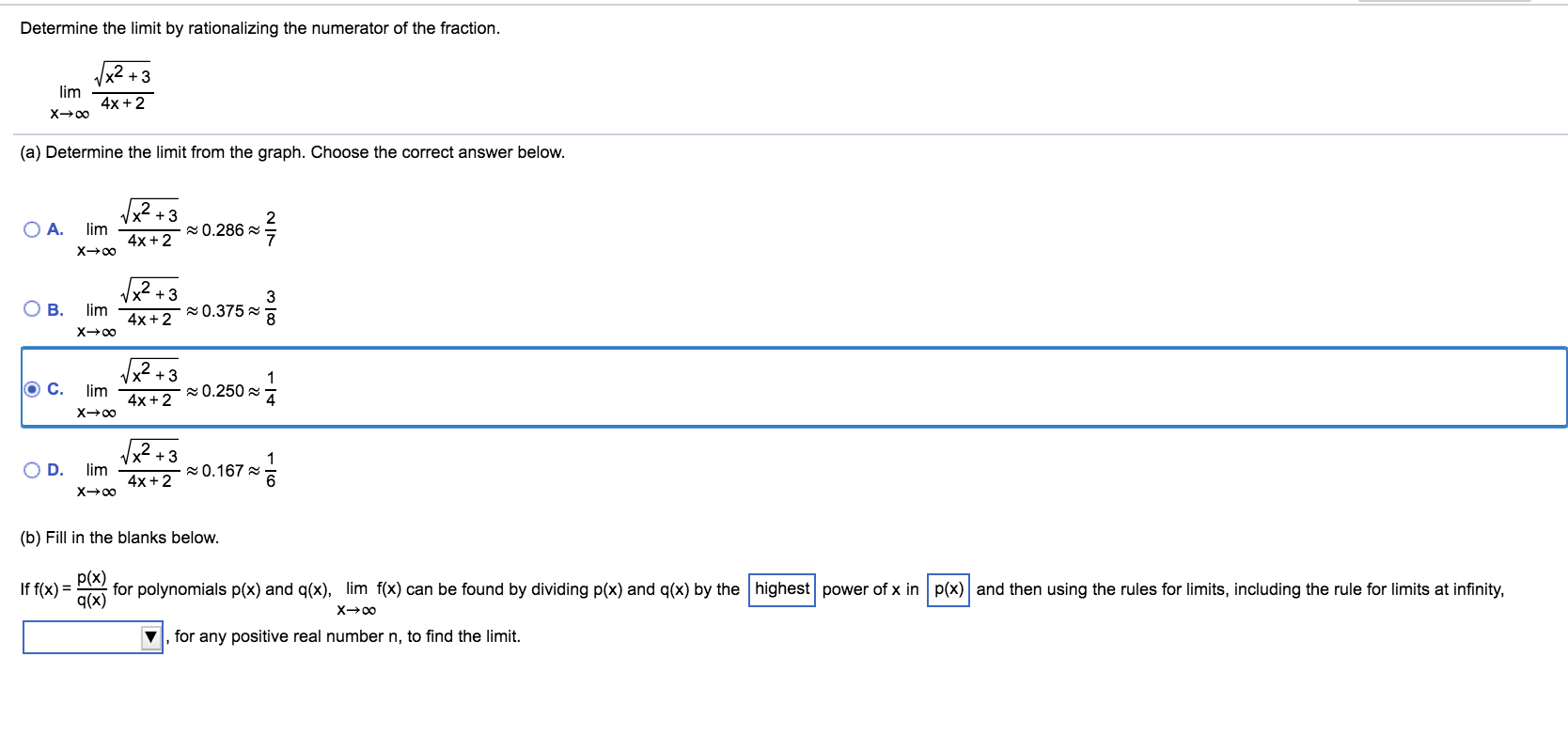Click the dropdown's black triangle arrow
The width and height of the screenshot is (1568, 735).
[150, 636]
